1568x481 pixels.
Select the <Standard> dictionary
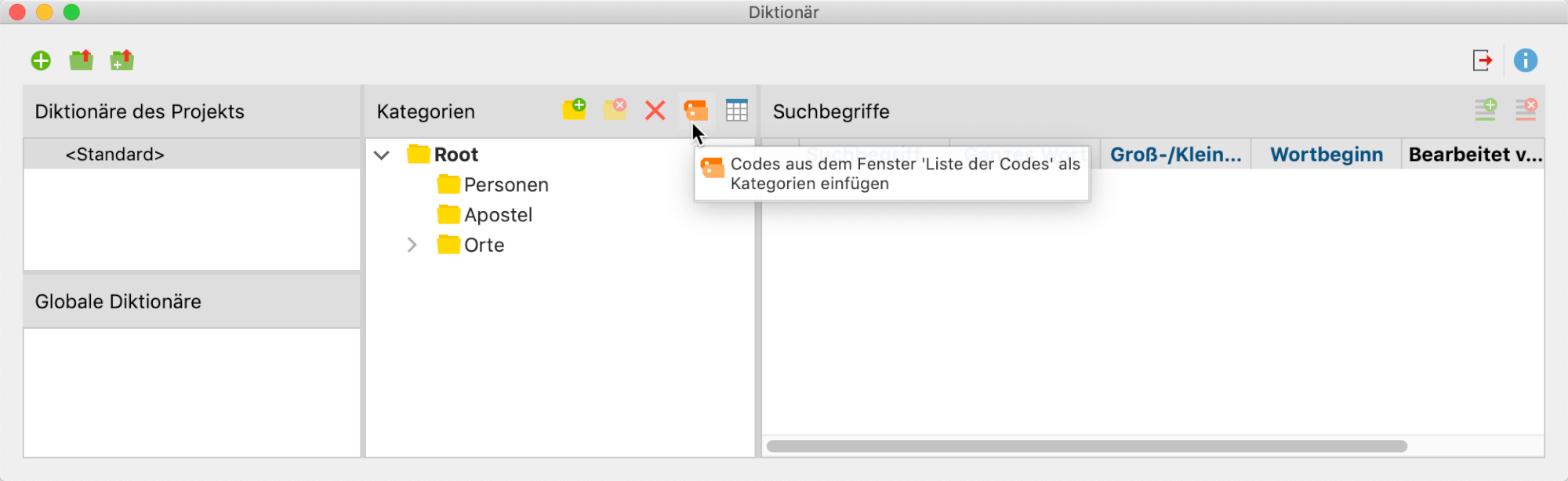[x=192, y=155]
